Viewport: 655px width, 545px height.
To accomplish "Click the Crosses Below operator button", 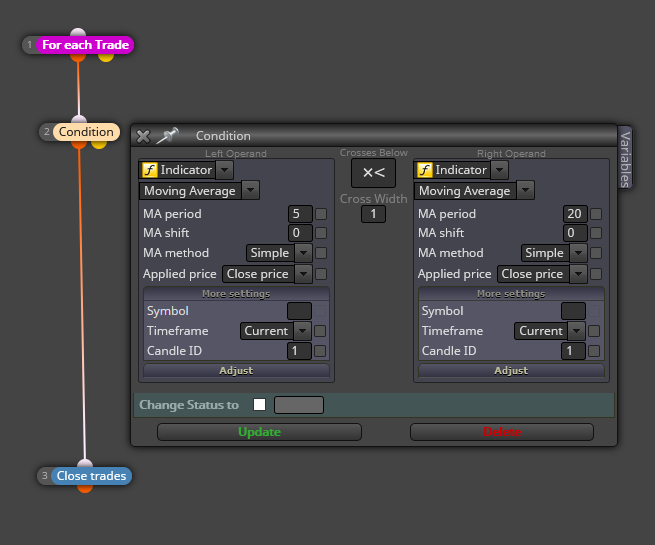I will coord(373,173).
